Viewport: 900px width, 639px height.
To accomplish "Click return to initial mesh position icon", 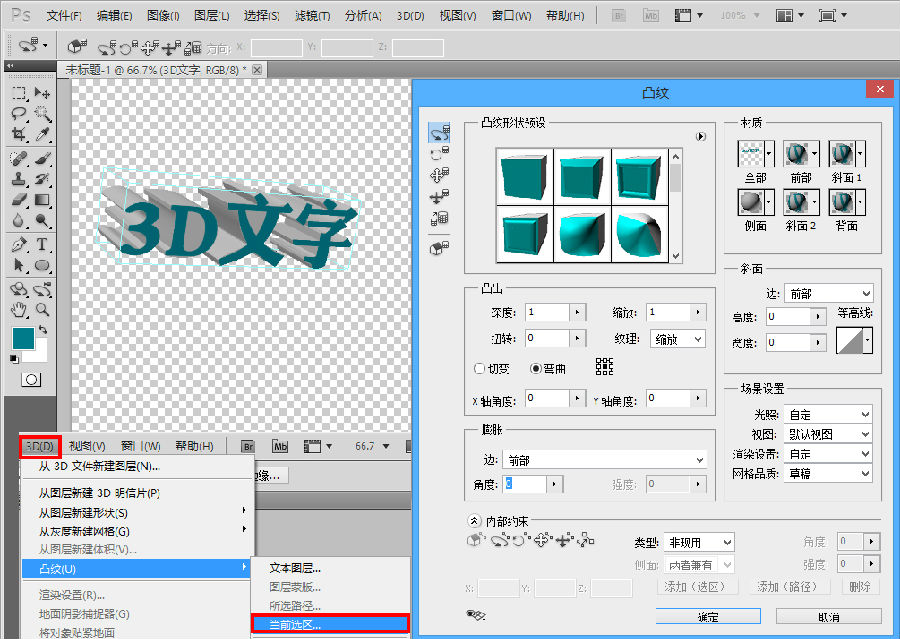I will tap(440, 247).
